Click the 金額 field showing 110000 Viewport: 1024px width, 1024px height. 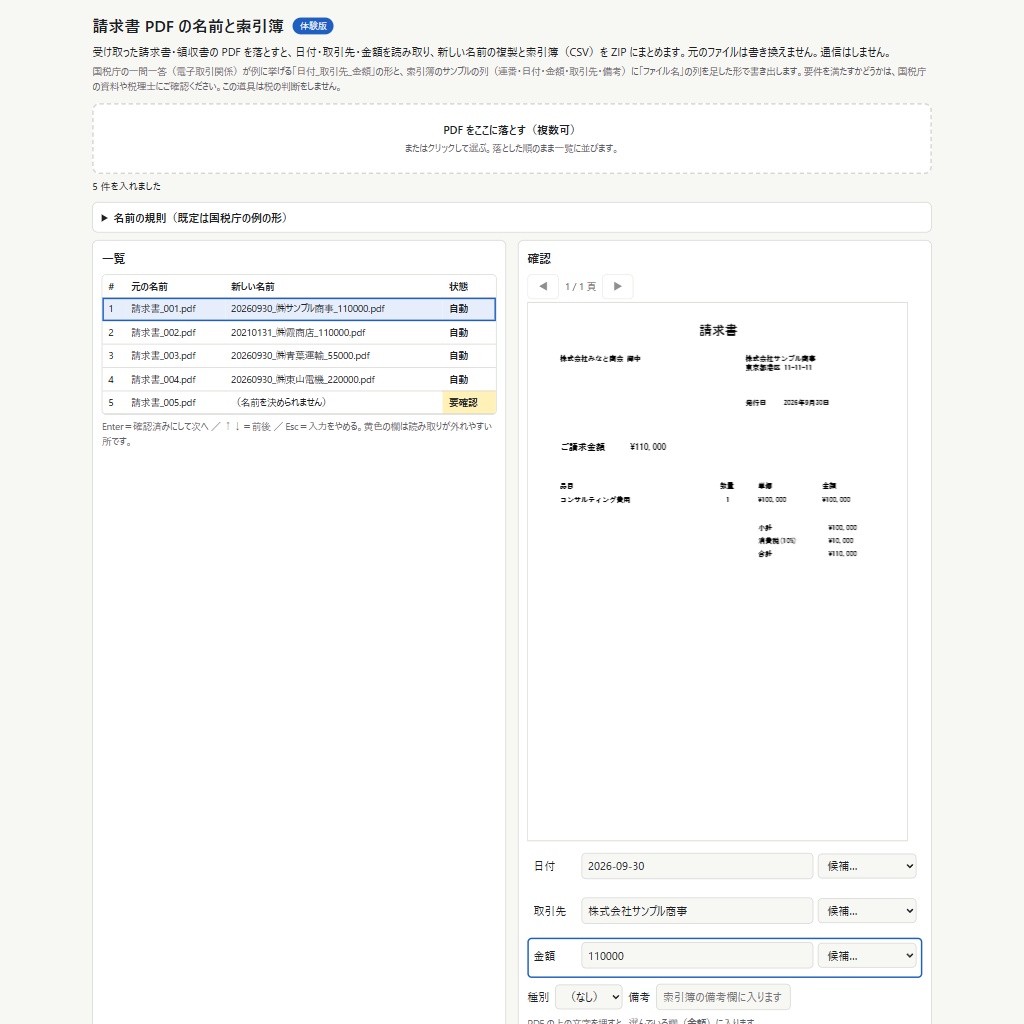(697, 955)
